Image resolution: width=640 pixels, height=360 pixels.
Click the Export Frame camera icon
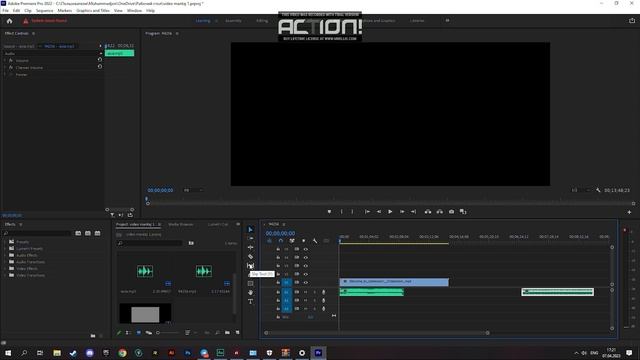(x=451, y=211)
